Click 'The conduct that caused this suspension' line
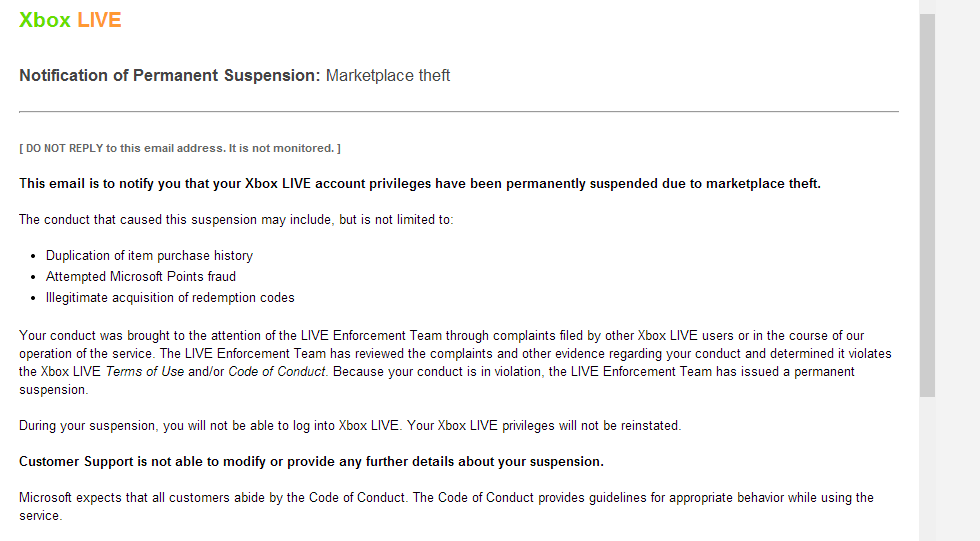This screenshot has width=980, height=541. (236, 220)
